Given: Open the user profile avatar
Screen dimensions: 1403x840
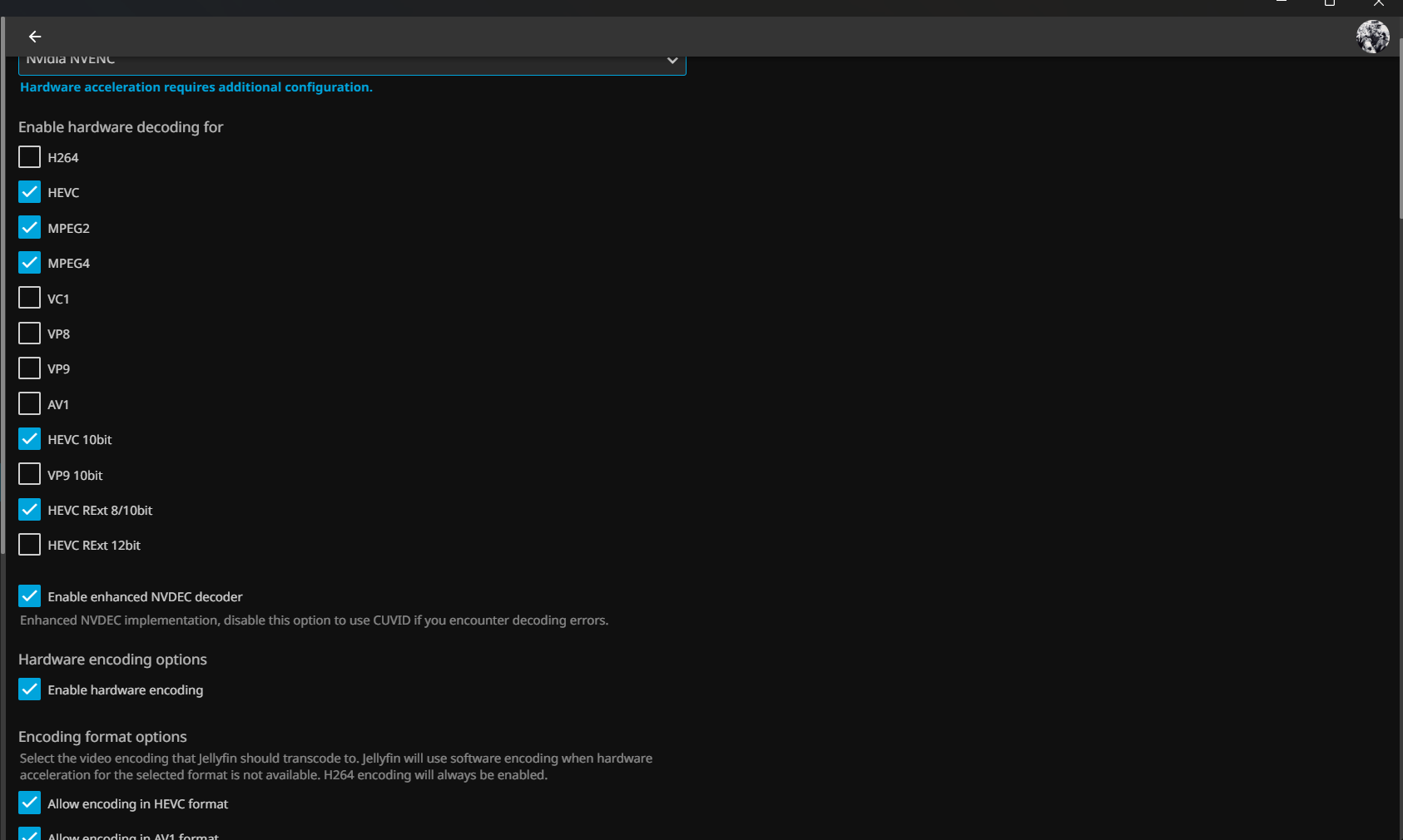Looking at the screenshot, I should [1372, 37].
